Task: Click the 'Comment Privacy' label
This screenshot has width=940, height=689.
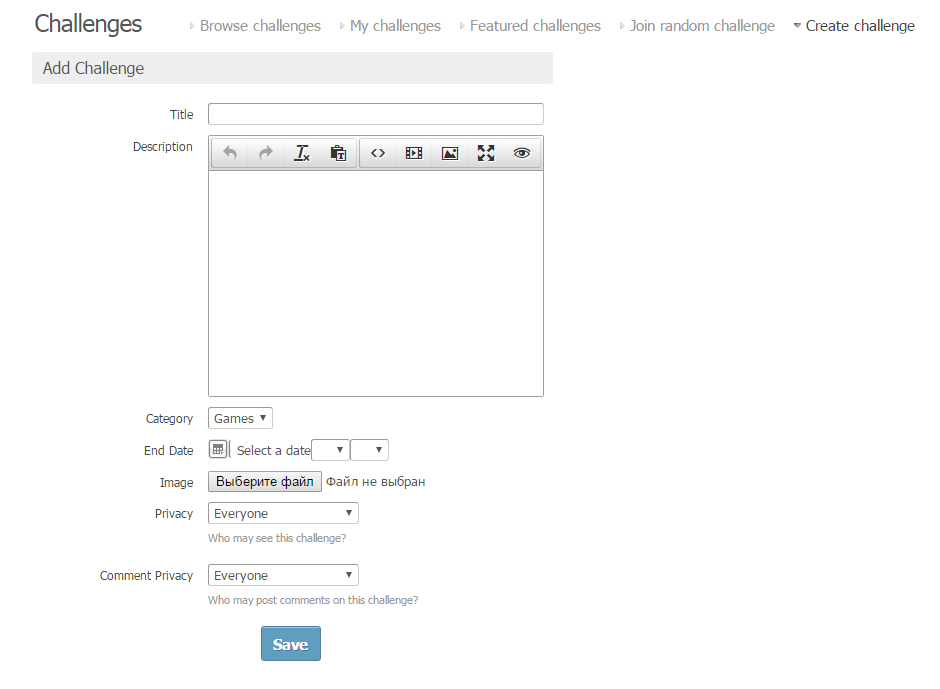Action: pos(146,576)
